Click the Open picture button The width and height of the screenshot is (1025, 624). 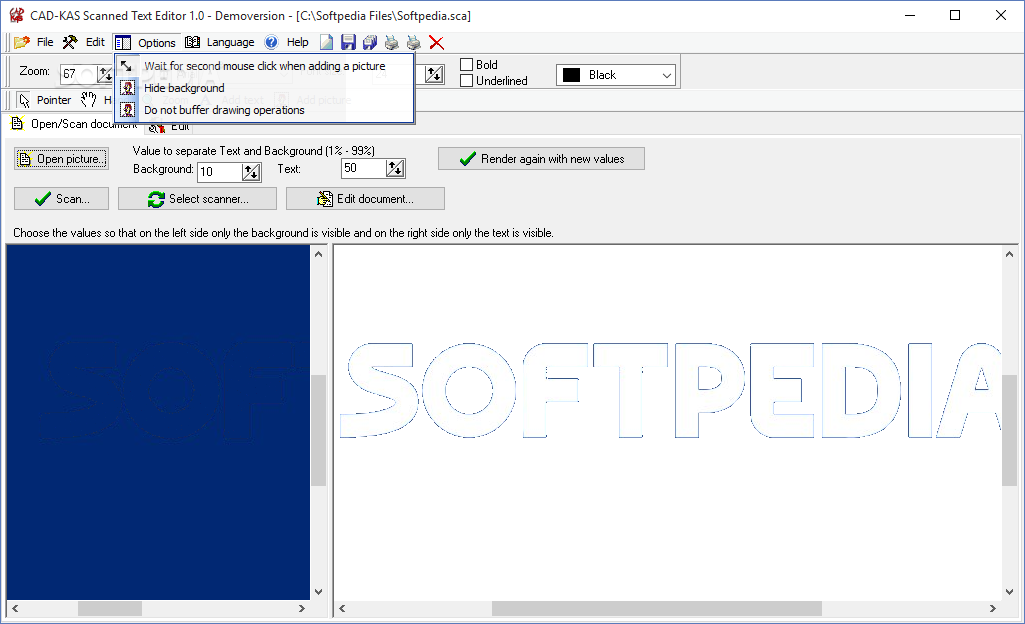pyautogui.click(x=61, y=159)
